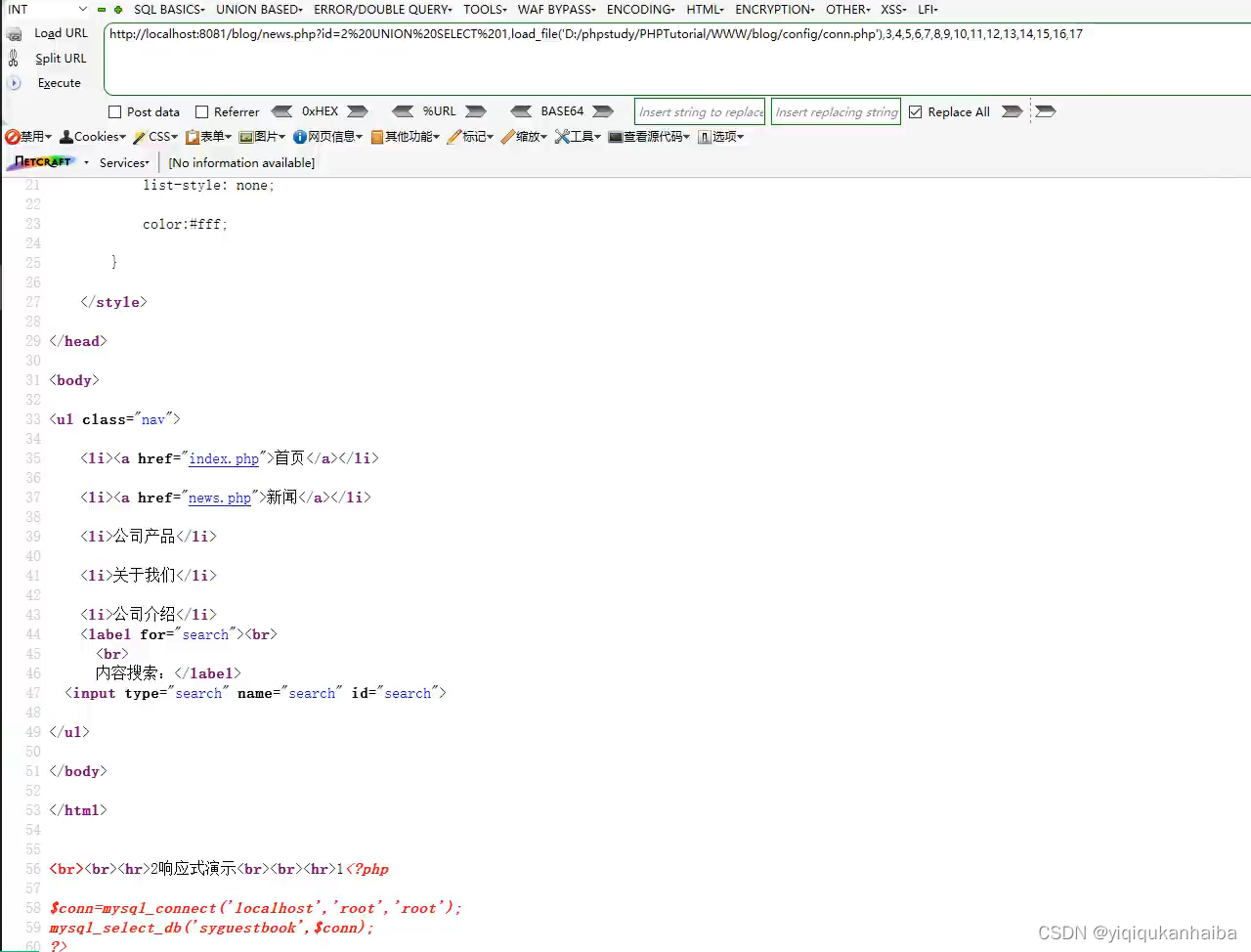The height and width of the screenshot is (952, 1251).
Task: Open the XSS menu
Action: point(893,10)
